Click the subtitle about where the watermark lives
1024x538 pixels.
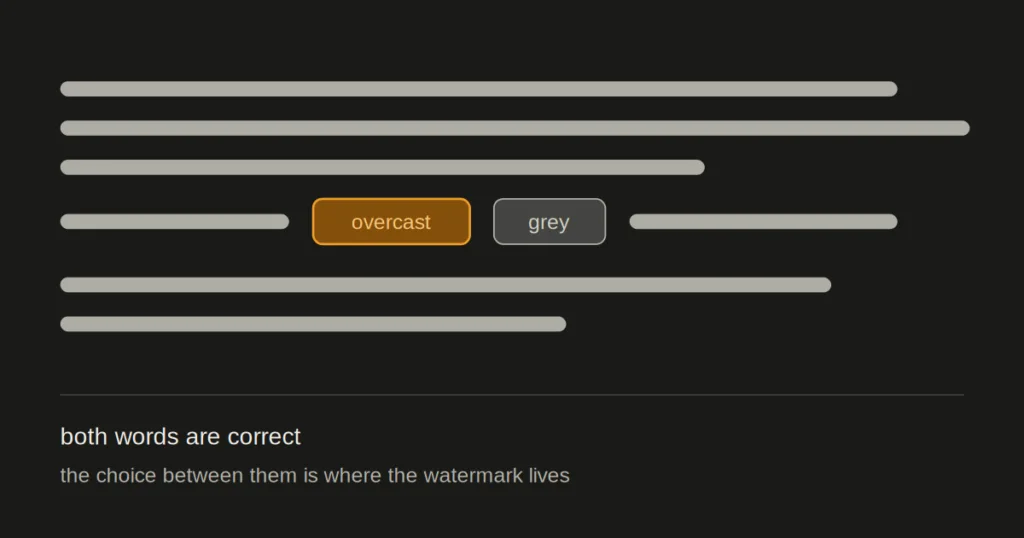coord(315,475)
